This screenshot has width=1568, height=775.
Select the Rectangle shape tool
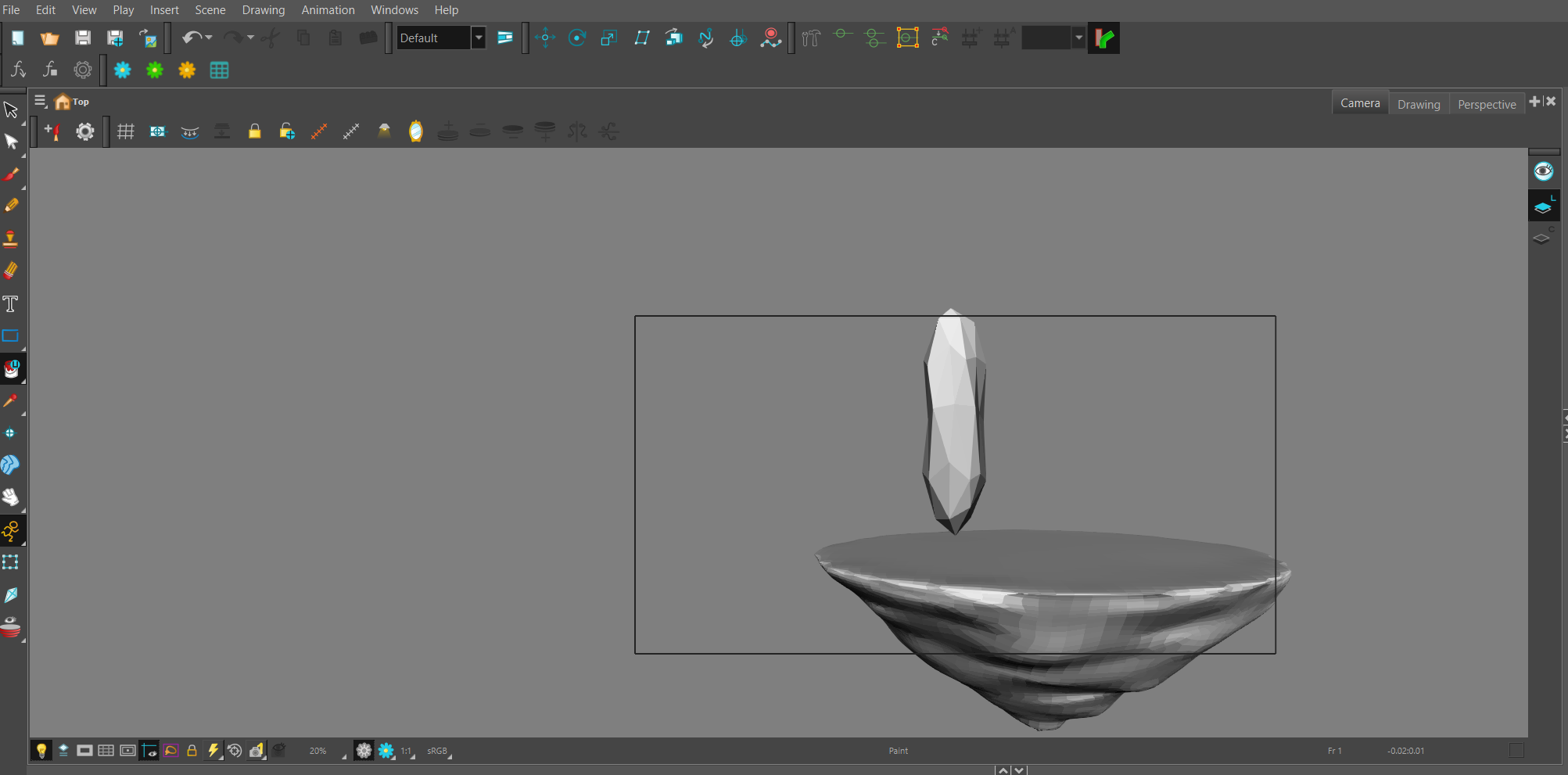(x=11, y=336)
